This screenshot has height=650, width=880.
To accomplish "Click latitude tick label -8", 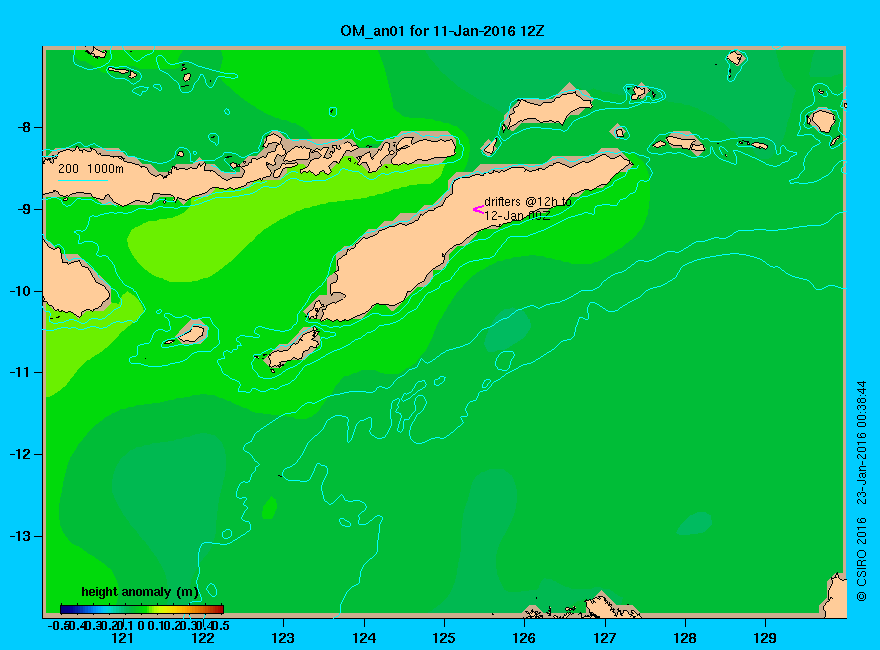I will [x=24, y=127].
